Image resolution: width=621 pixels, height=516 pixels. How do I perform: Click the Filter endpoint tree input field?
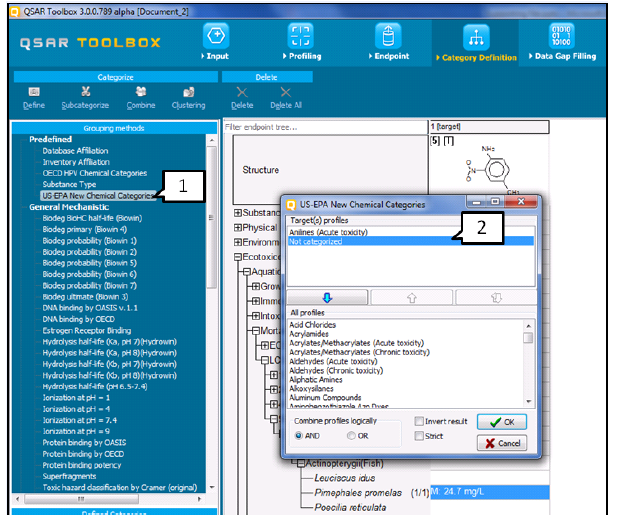326,127
